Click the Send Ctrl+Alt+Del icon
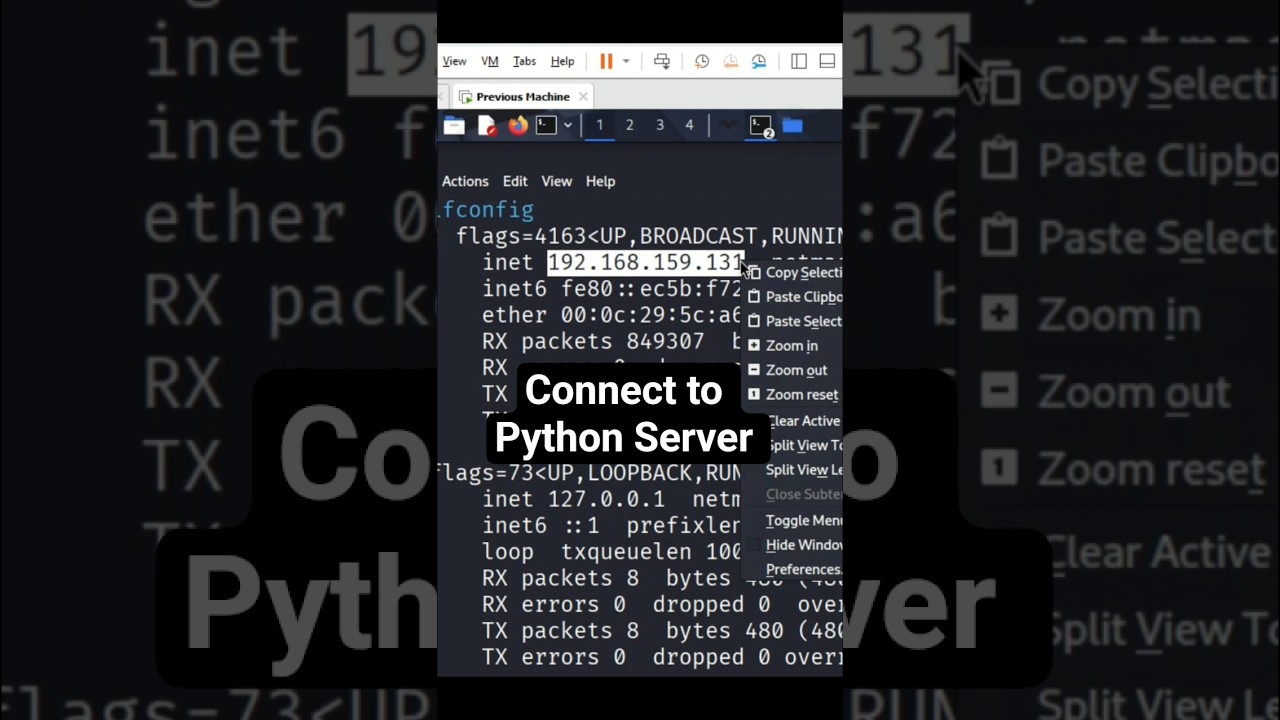The width and height of the screenshot is (1280, 720). click(662, 61)
